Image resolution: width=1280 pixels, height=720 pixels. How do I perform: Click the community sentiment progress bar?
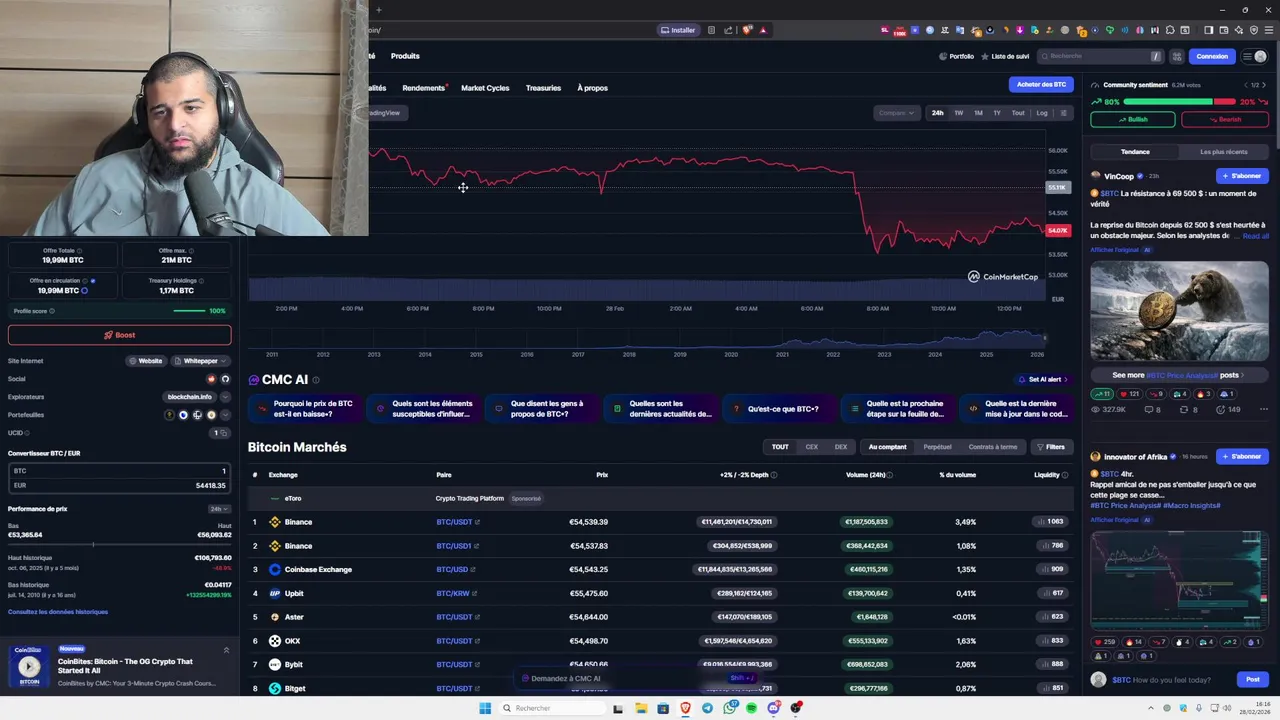(x=1181, y=102)
